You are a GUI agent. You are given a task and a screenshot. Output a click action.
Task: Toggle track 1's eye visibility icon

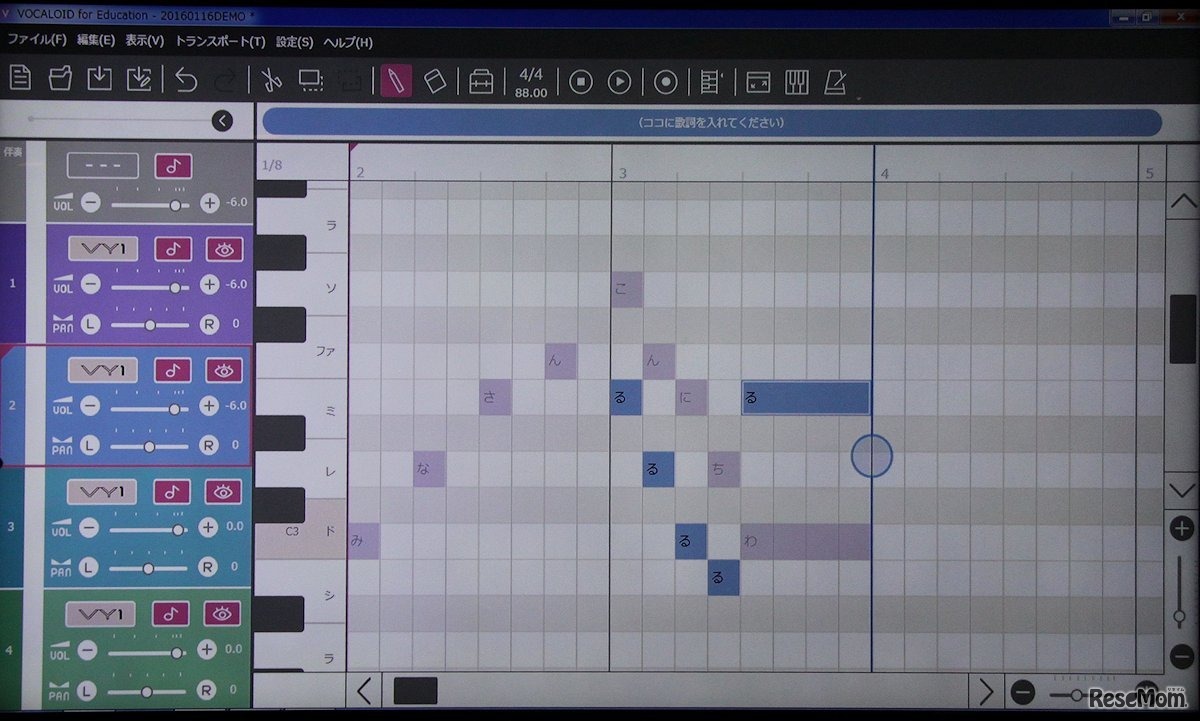tap(224, 249)
